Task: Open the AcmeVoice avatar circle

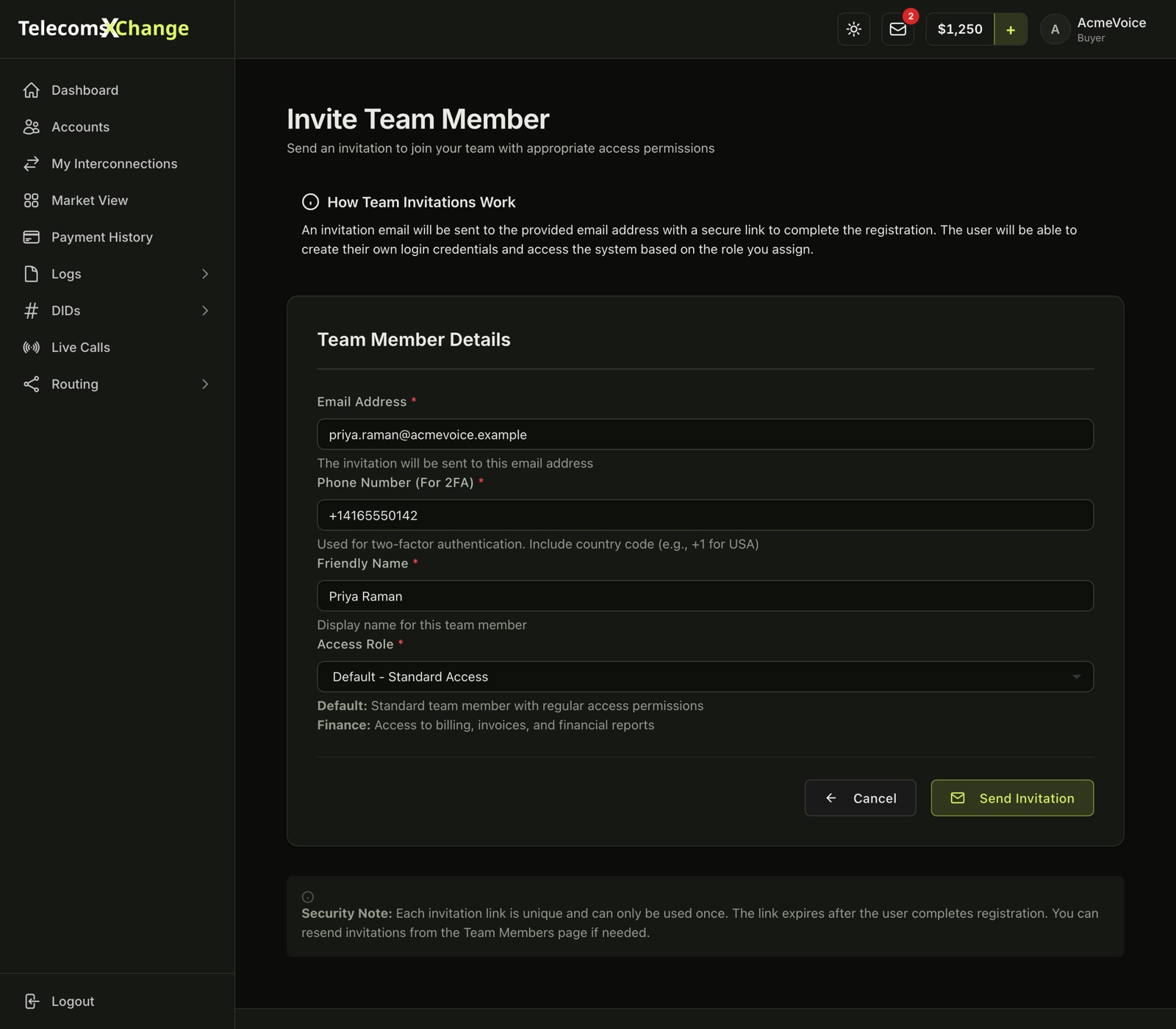Action: [x=1055, y=29]
